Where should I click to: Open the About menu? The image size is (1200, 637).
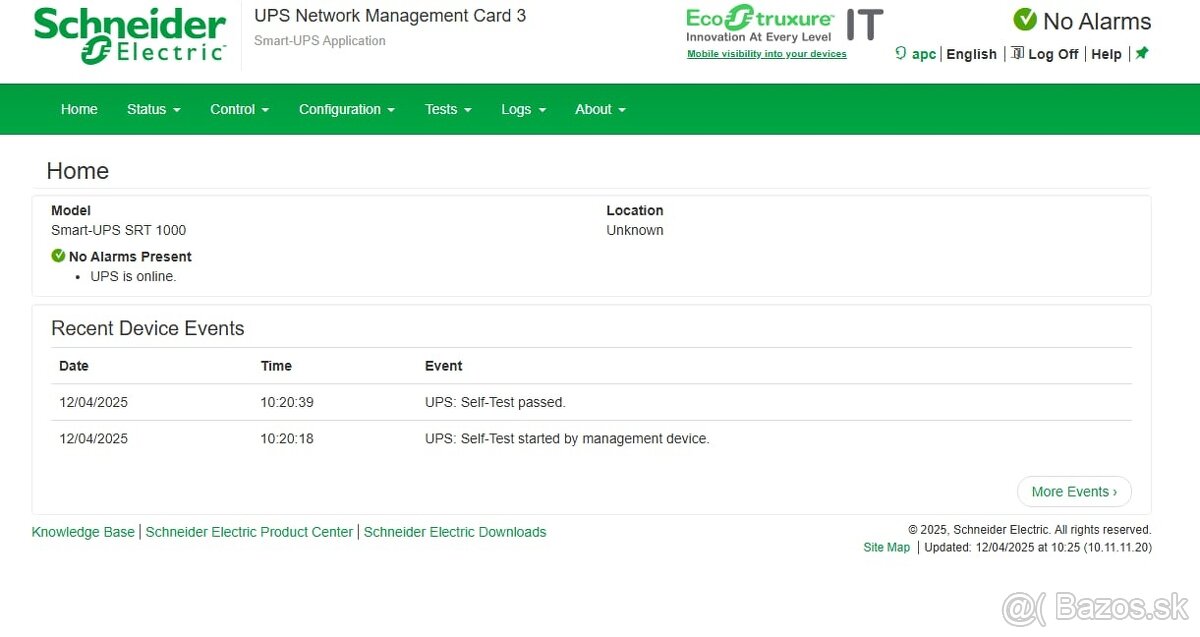(x=600, y=109)
